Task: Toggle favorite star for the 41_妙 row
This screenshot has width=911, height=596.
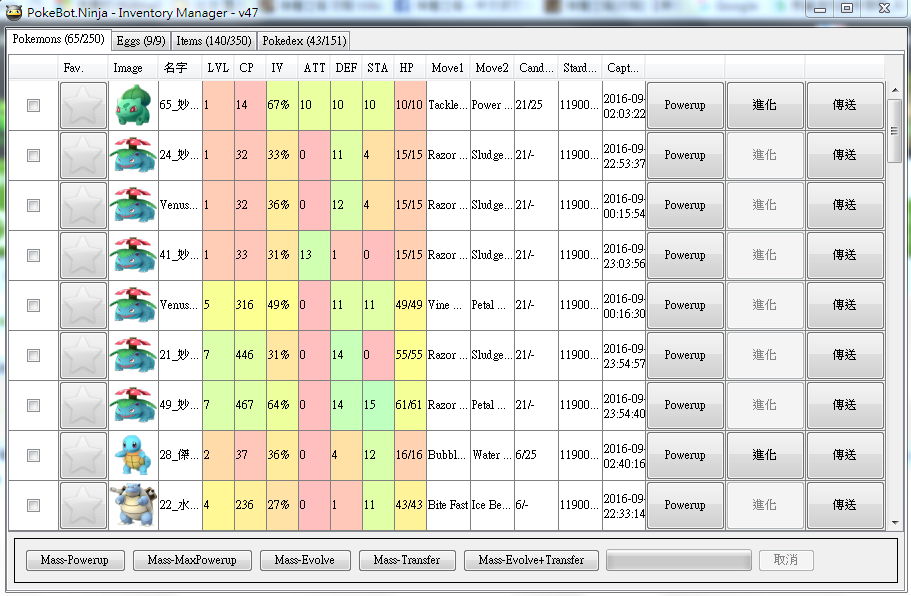Action: (x=83, y=255)
